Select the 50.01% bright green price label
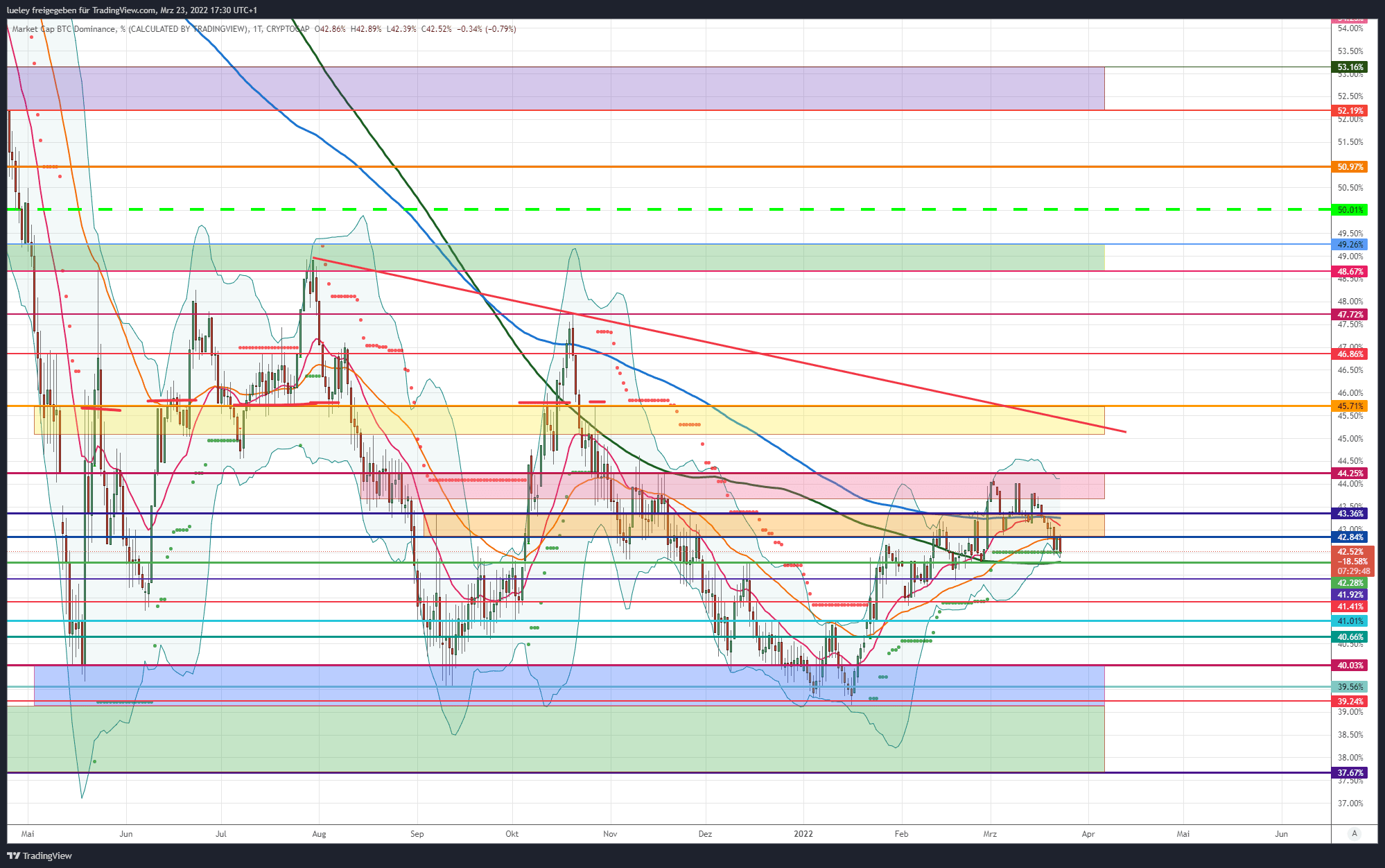The image size is (1385, 868). point(1350,209)
